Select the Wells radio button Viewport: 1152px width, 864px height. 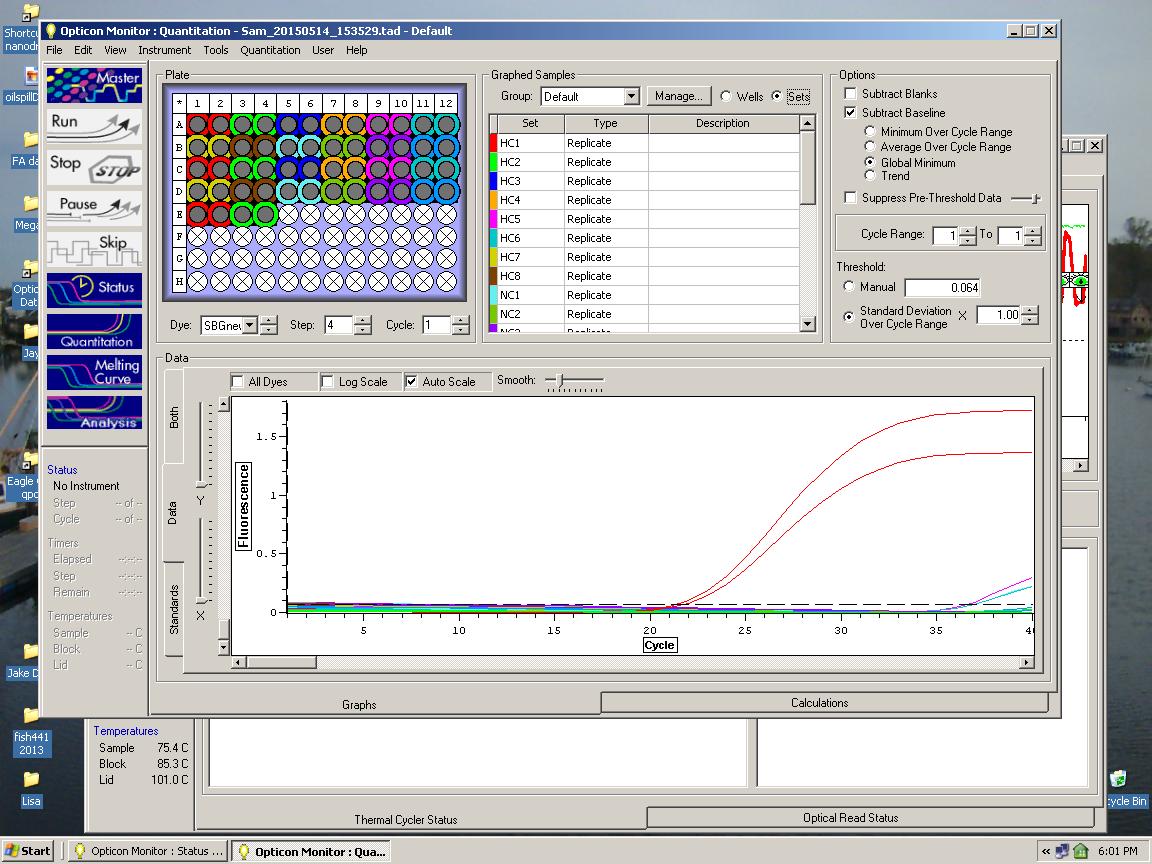(726, 97)
